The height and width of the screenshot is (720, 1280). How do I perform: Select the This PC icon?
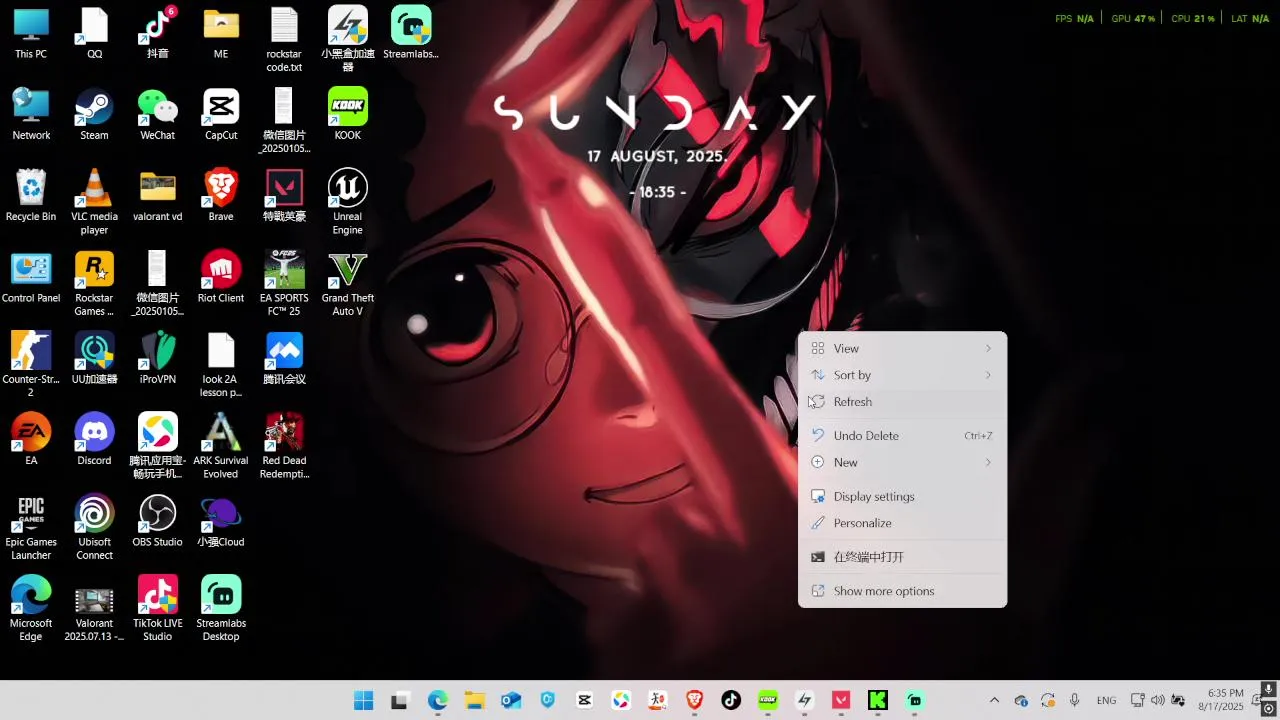[x=31, y=34]
